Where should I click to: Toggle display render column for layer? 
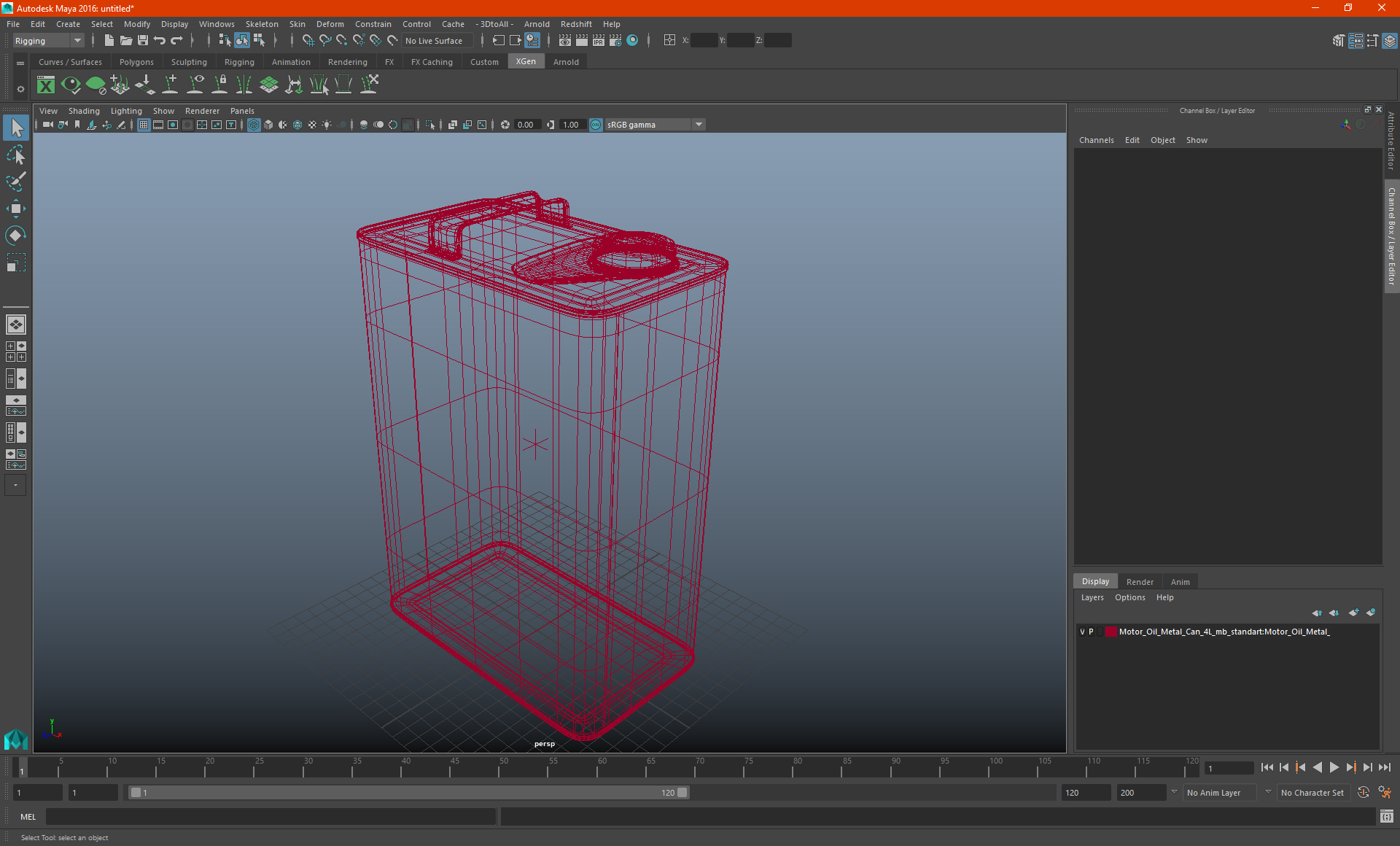(1100, 632)
